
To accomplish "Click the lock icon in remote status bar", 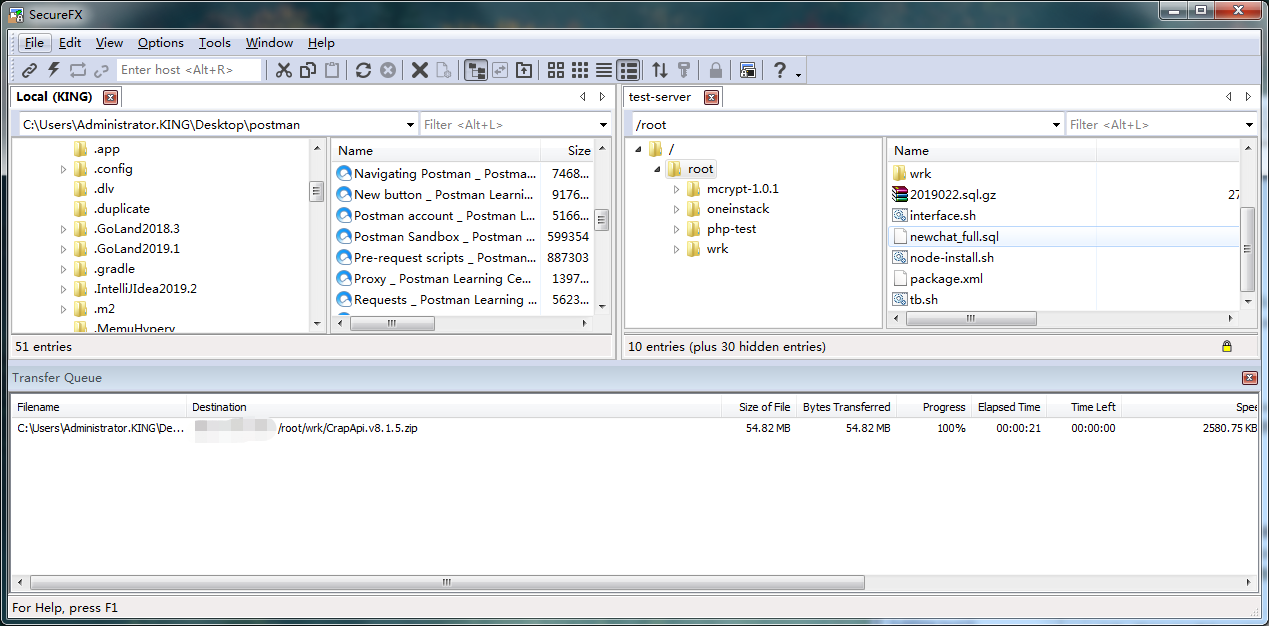I will point(1227,346).
